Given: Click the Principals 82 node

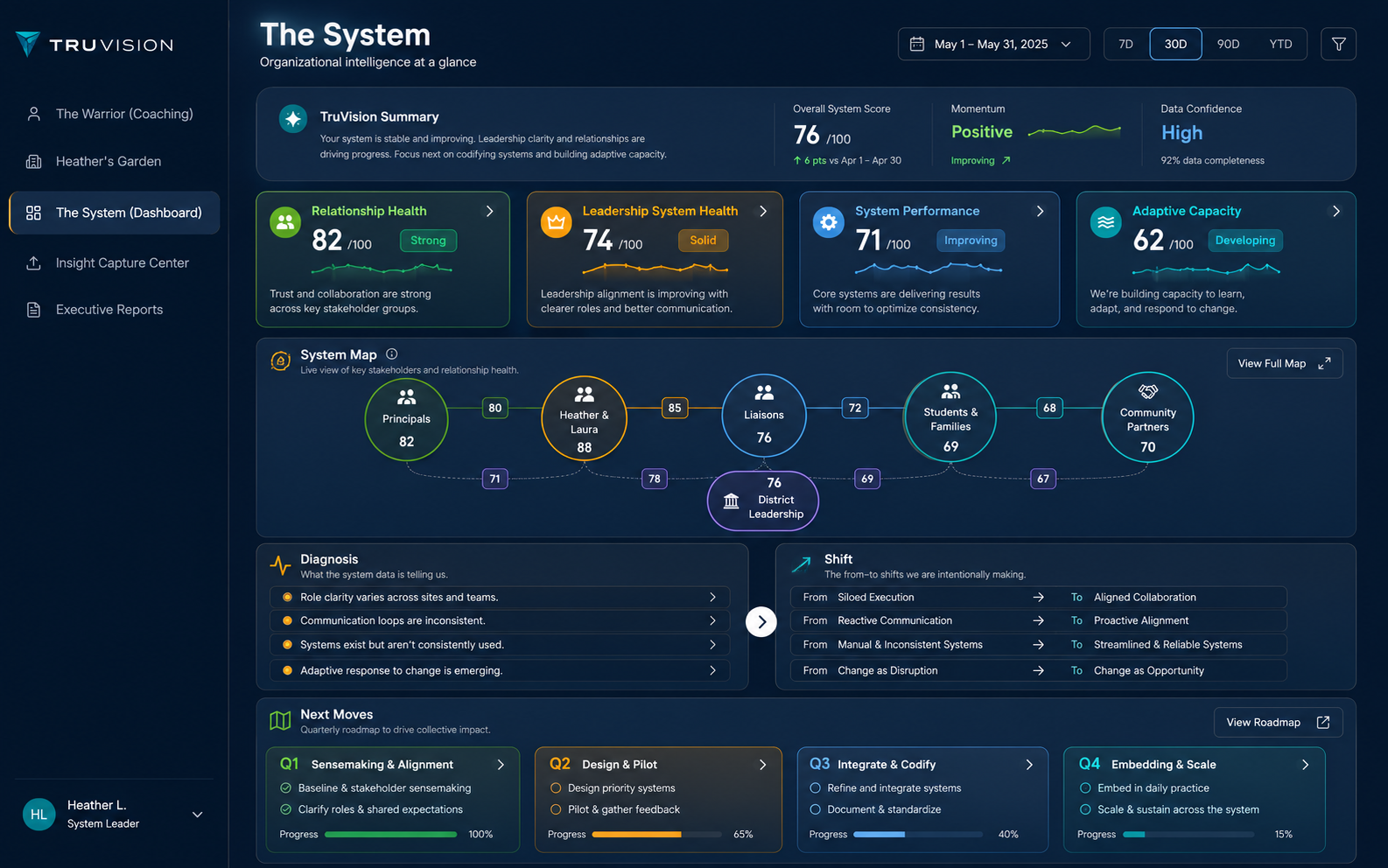Looking at the screenshot, I should tap(406, 419).
